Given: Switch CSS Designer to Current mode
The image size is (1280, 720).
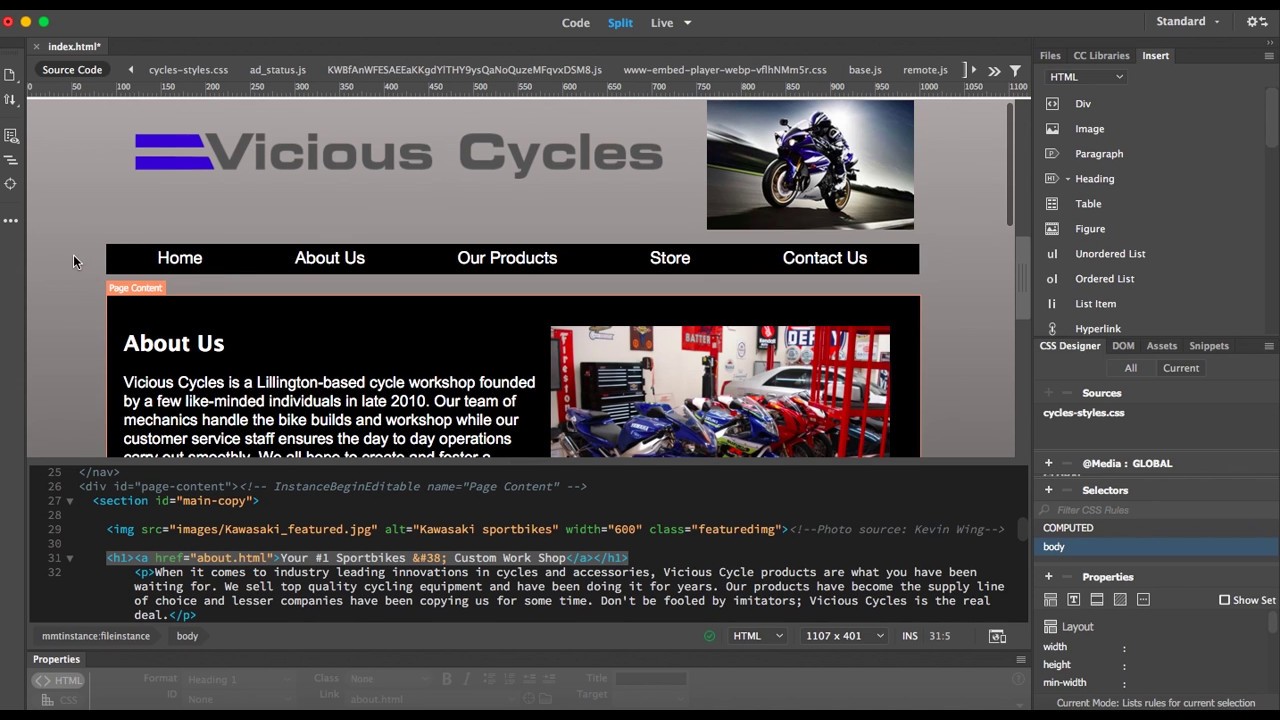Looking at the screenshot, I should [1180, 368].
